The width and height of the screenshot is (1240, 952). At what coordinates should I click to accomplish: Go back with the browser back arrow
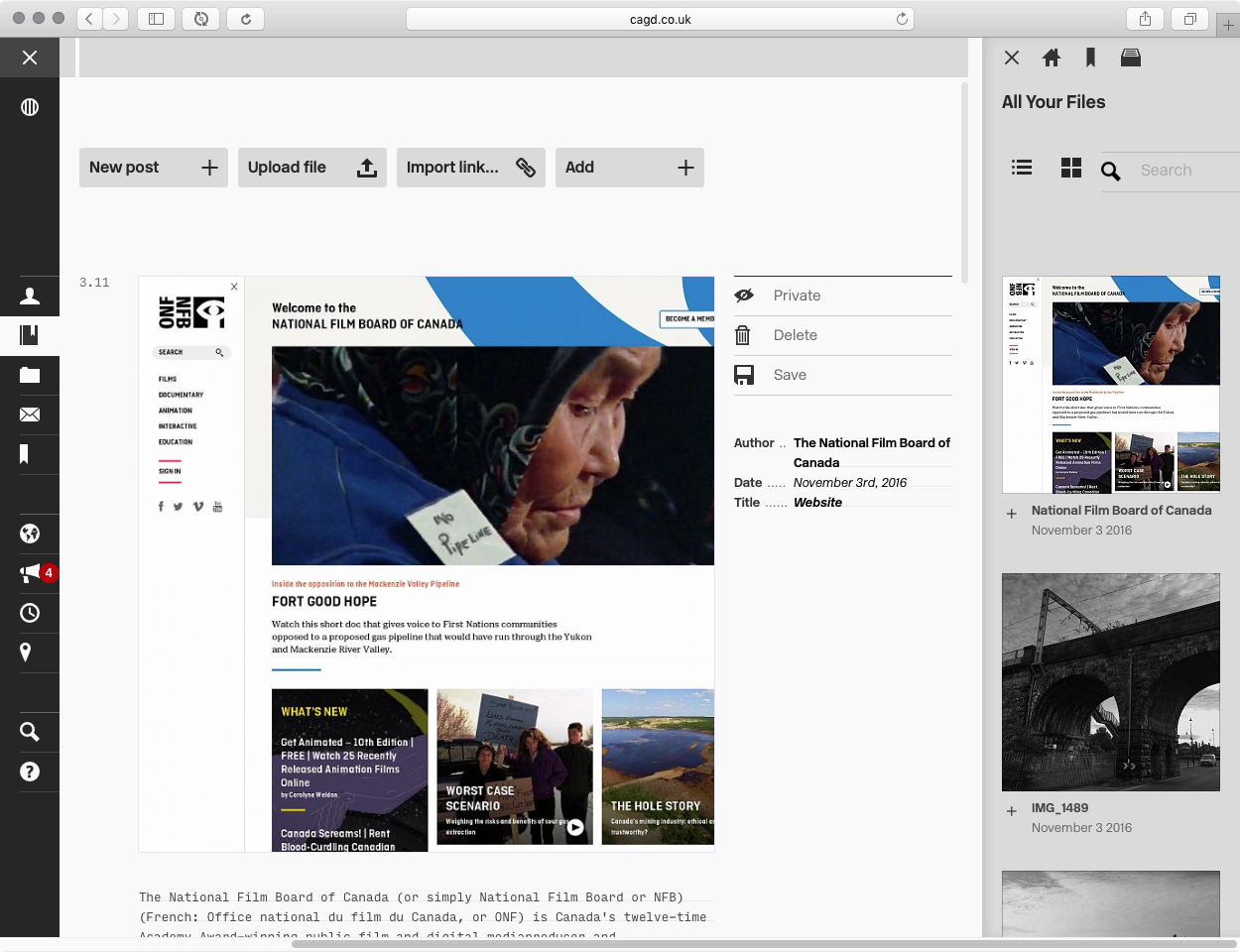[89, 18]
